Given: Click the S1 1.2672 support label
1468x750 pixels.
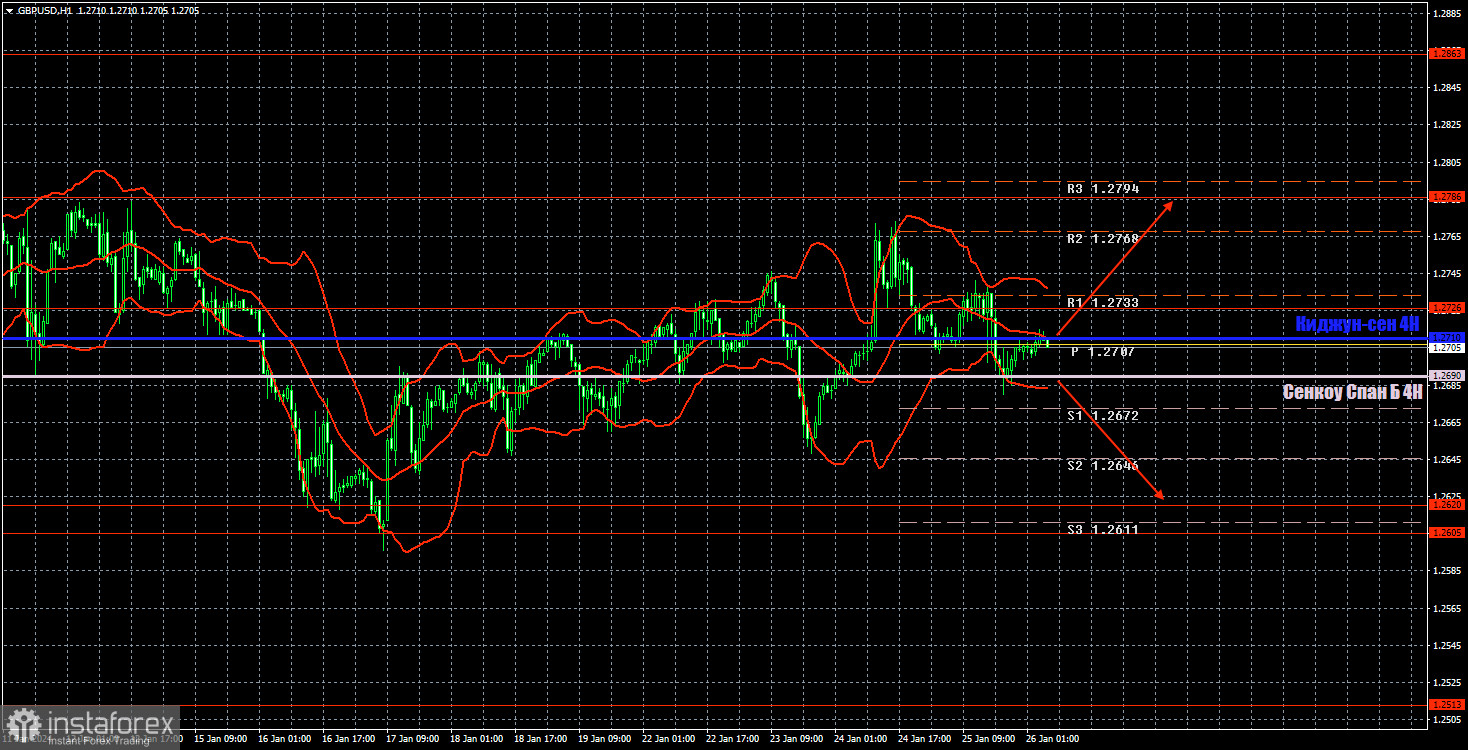Looking at the screenshot, I should pos(1102,415).
